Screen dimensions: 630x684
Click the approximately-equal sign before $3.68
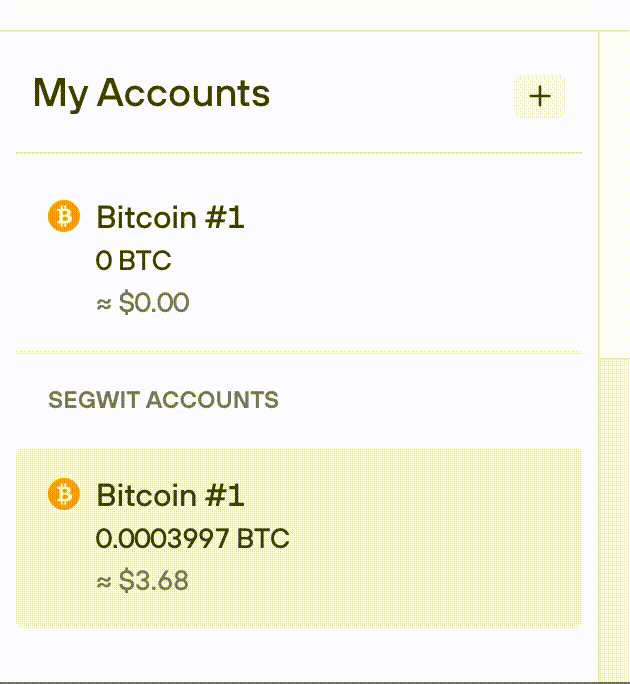tap(104, 581)
